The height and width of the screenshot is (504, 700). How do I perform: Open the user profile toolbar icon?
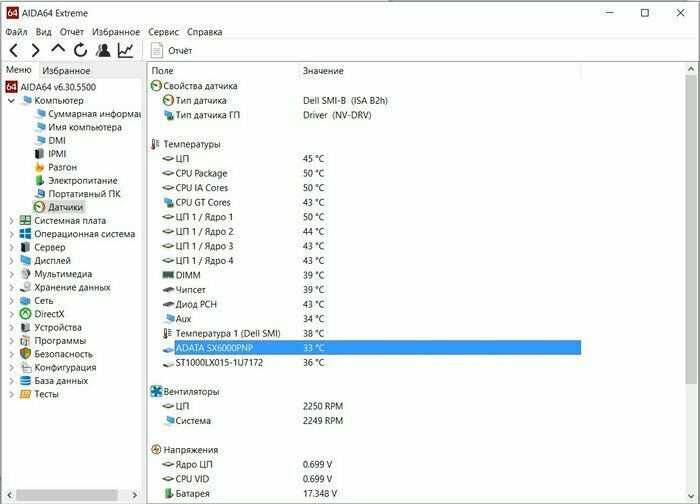102,50
